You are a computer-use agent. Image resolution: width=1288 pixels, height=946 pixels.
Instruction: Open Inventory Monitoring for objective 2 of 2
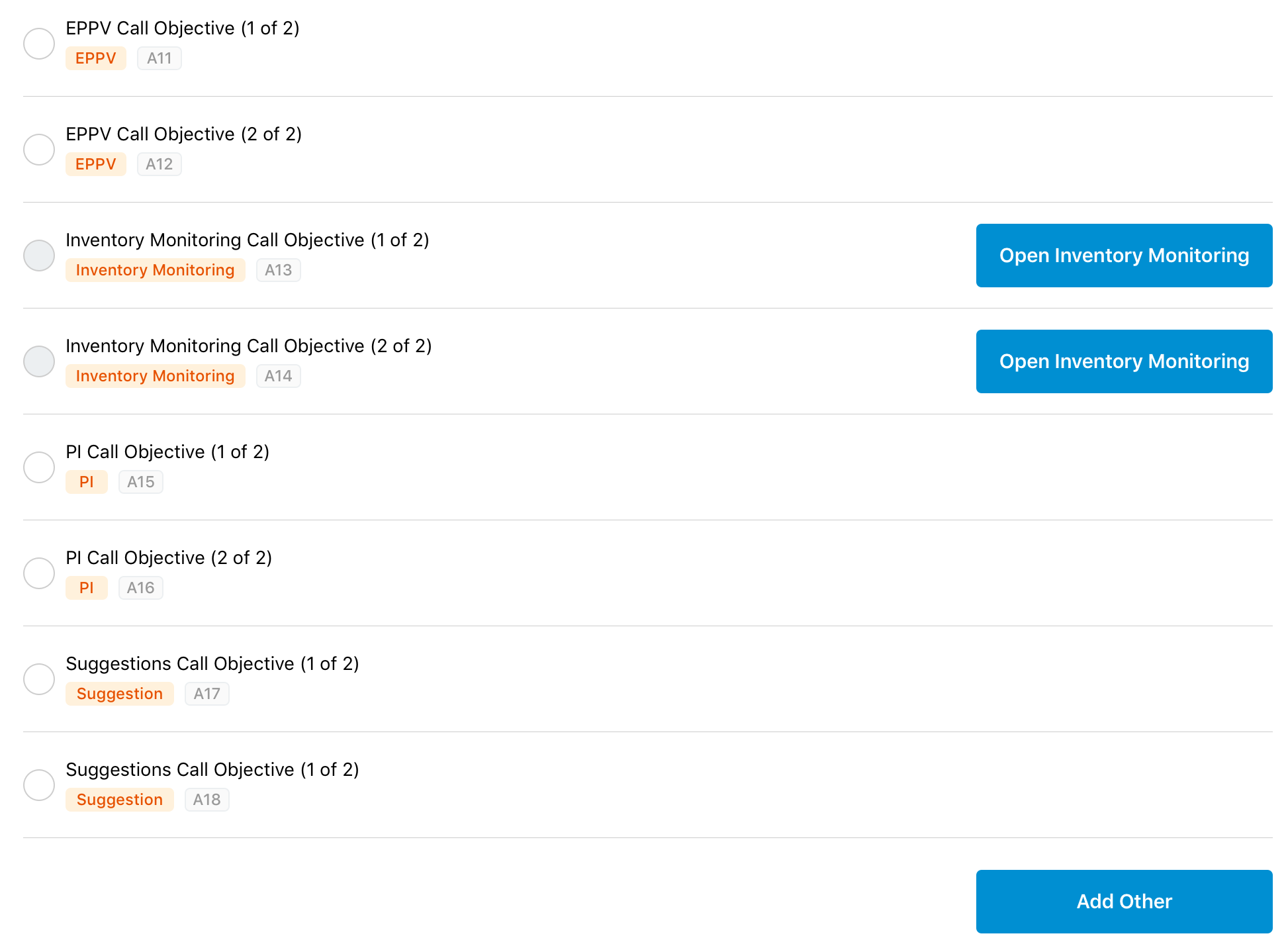pyautogui.click(x=1124, y=361)
